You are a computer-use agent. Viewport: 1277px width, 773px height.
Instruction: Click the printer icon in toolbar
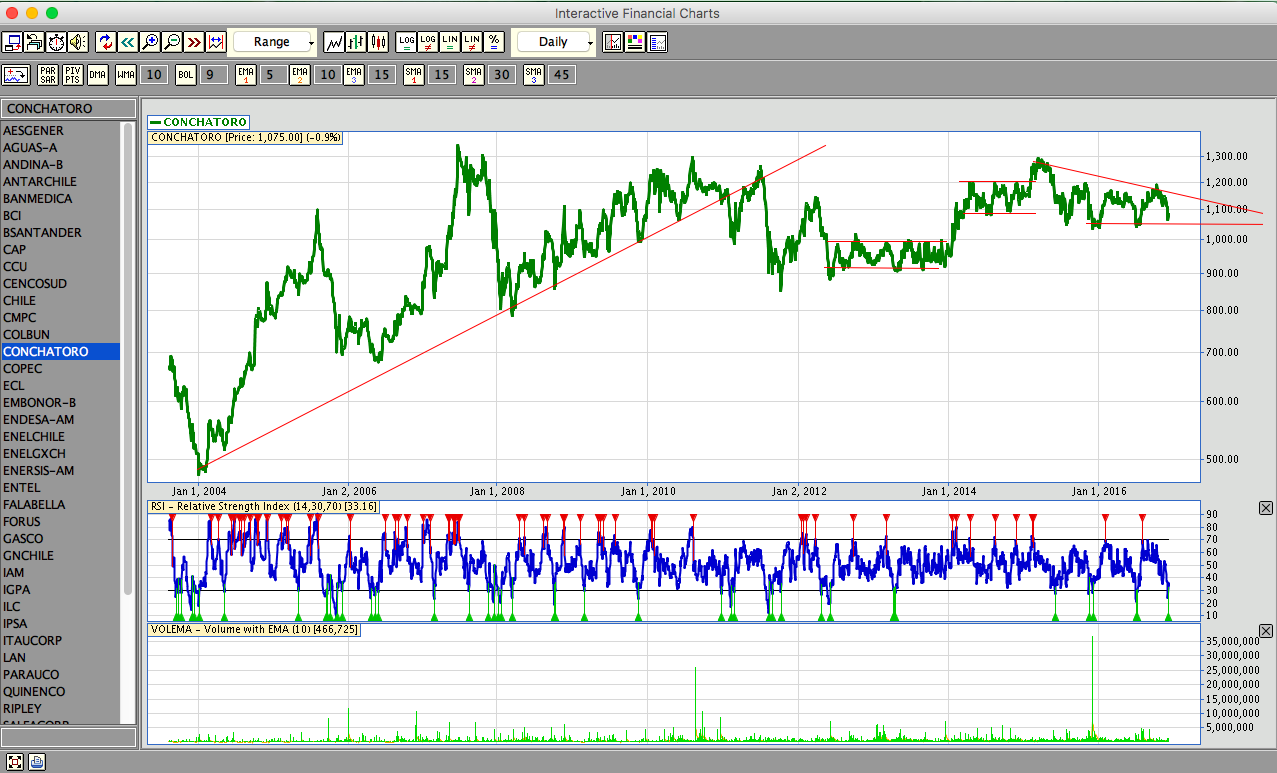click(x=34, y=42)
